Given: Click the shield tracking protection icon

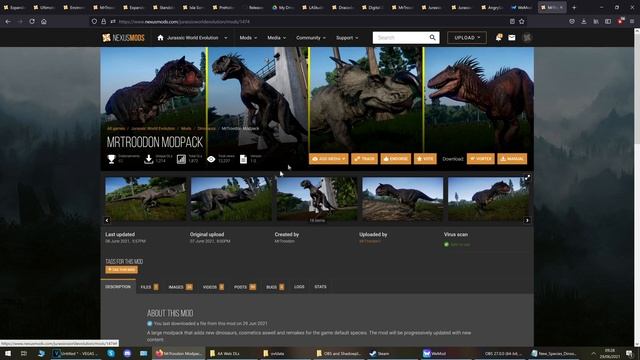Looking at the screenshot, I should pos(94,21).
